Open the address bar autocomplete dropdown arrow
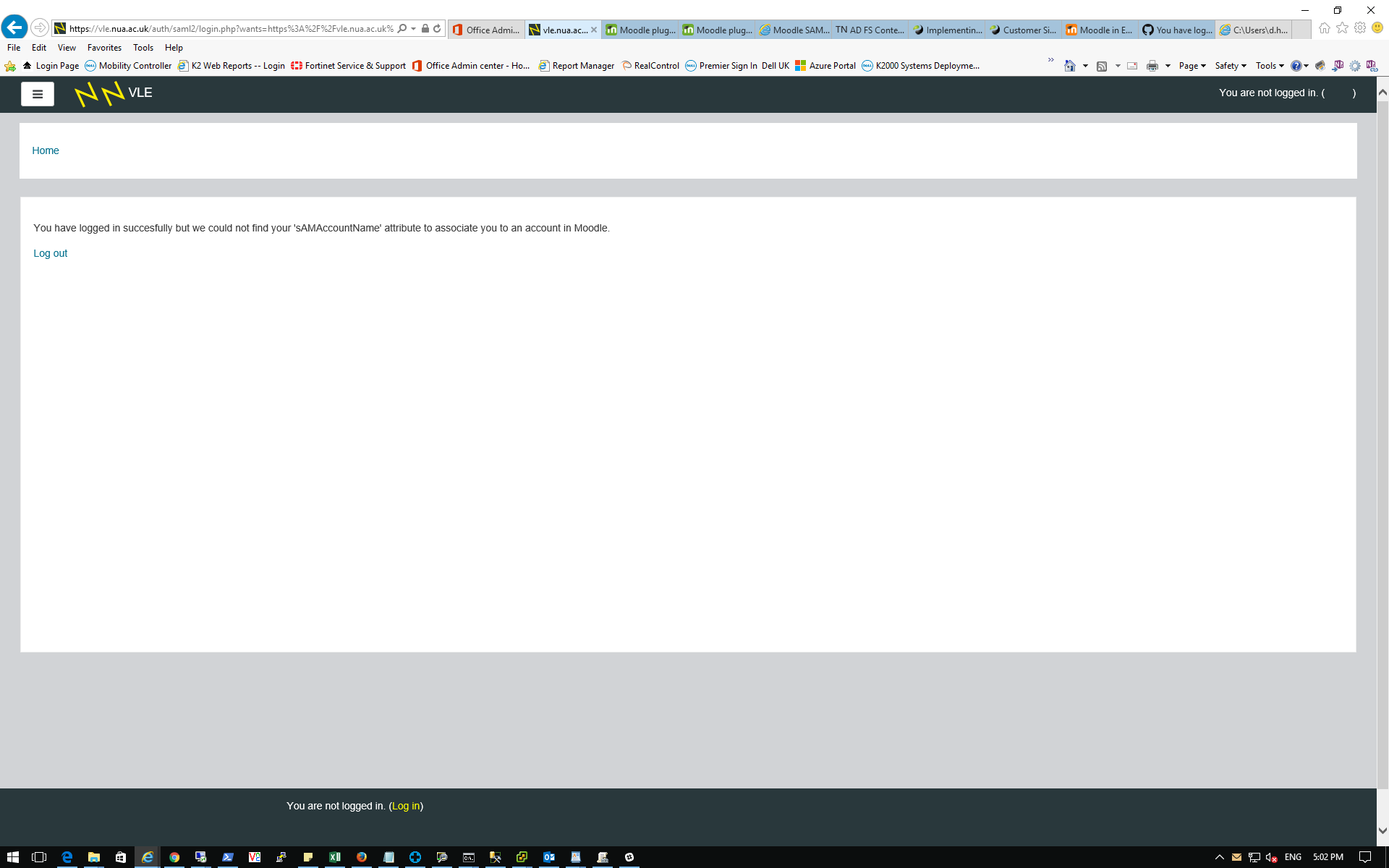Screen dimensions: 1389x868 pos(414,29)
